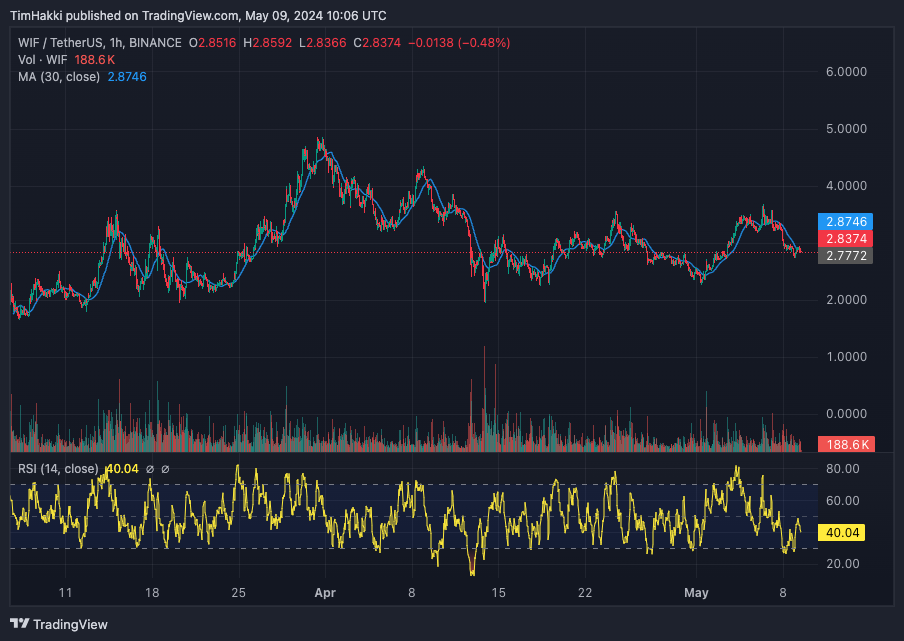Click the red 2.8374 current price tag
Viewport: 904px width, 641px height.
click(x=845, y=239)
